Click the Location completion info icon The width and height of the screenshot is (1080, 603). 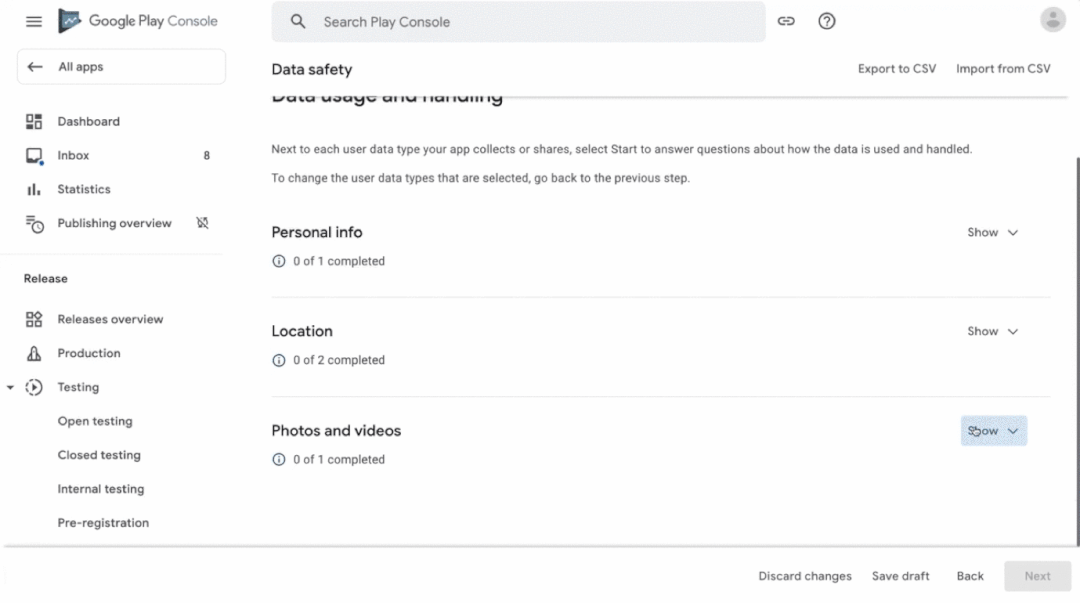(279, 360)
